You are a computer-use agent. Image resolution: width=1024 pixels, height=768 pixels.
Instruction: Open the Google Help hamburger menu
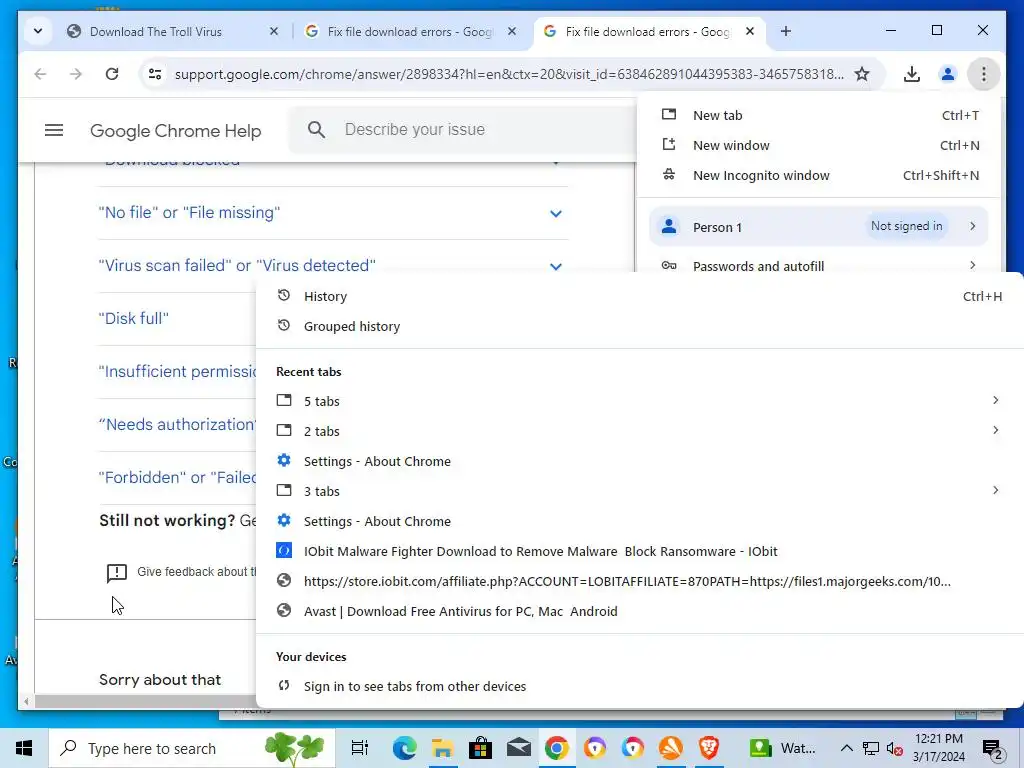54,131
